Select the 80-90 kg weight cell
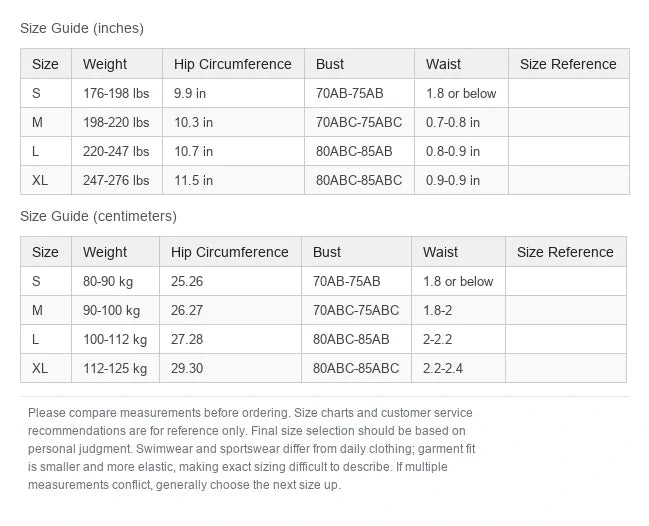The width and height of the screenshot is (649, 526). coord(115,281)
